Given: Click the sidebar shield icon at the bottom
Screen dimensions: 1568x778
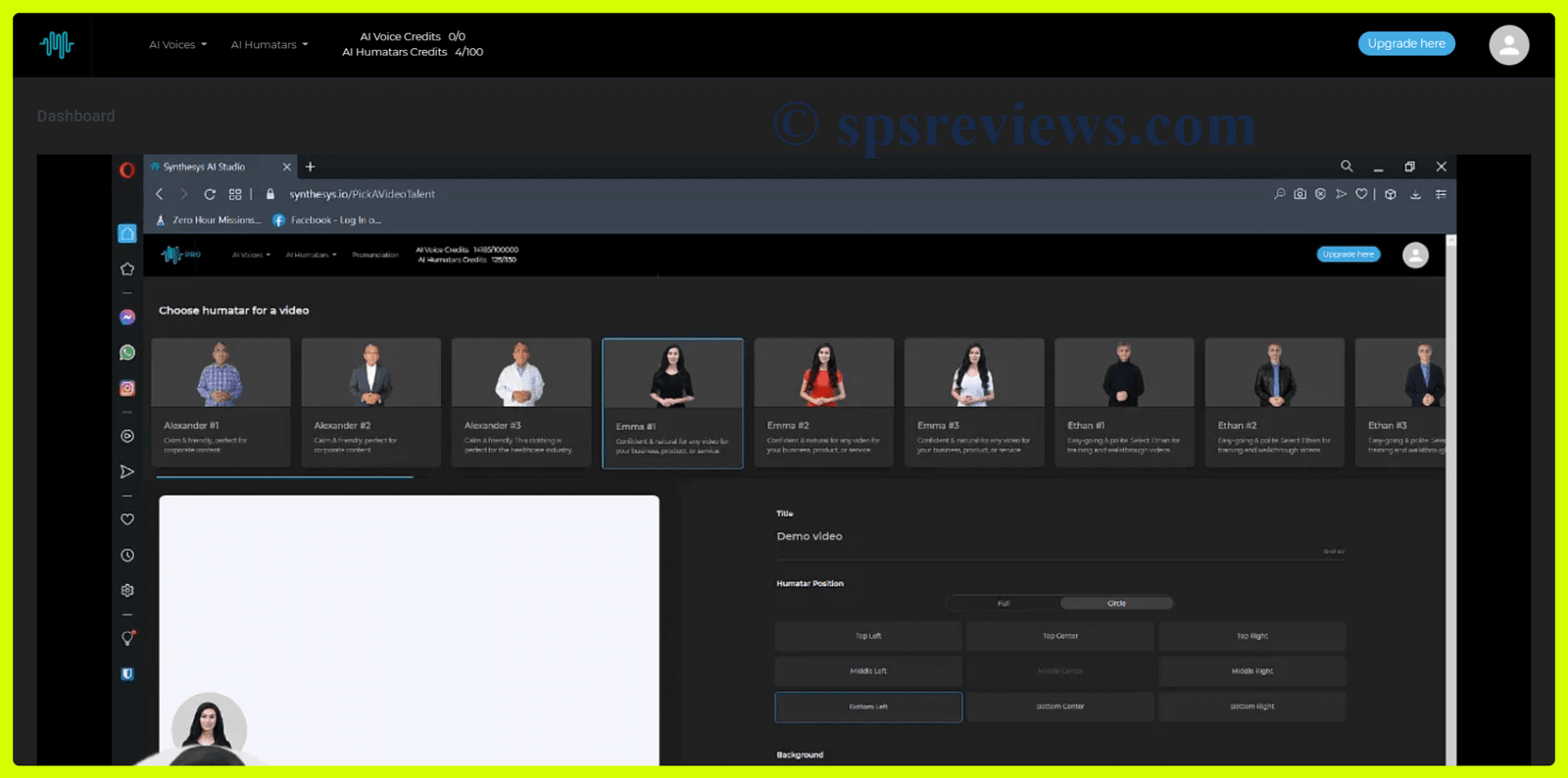Looking at the screenshot, I should click(127, 674).
